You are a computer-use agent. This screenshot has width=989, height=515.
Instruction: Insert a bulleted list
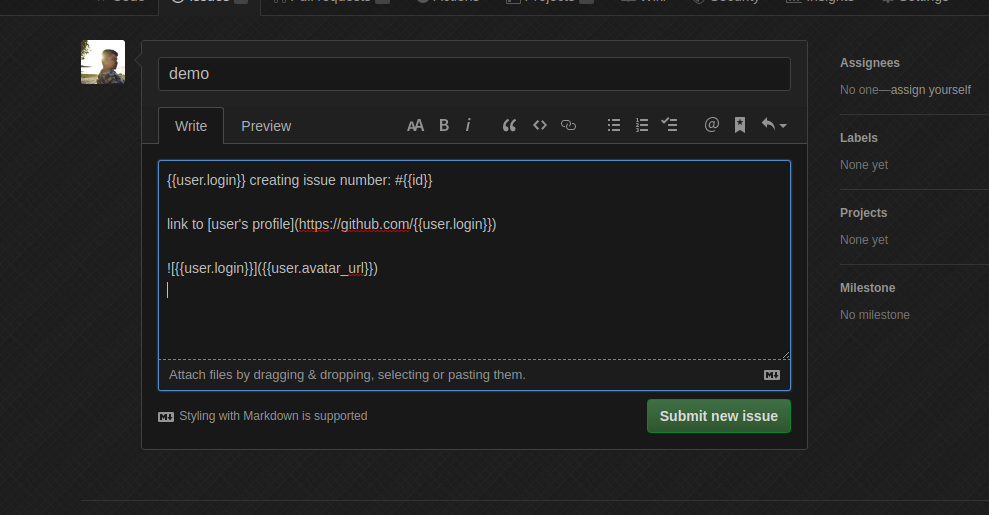(614, 125)
